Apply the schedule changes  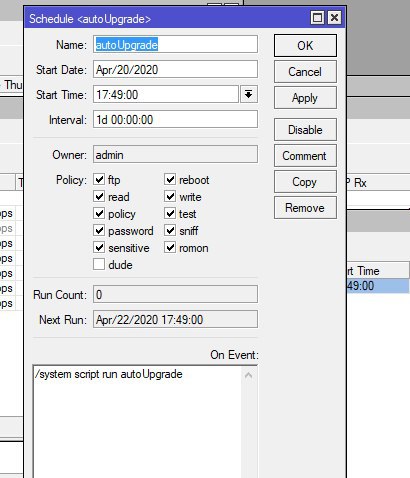click(305, 98)
